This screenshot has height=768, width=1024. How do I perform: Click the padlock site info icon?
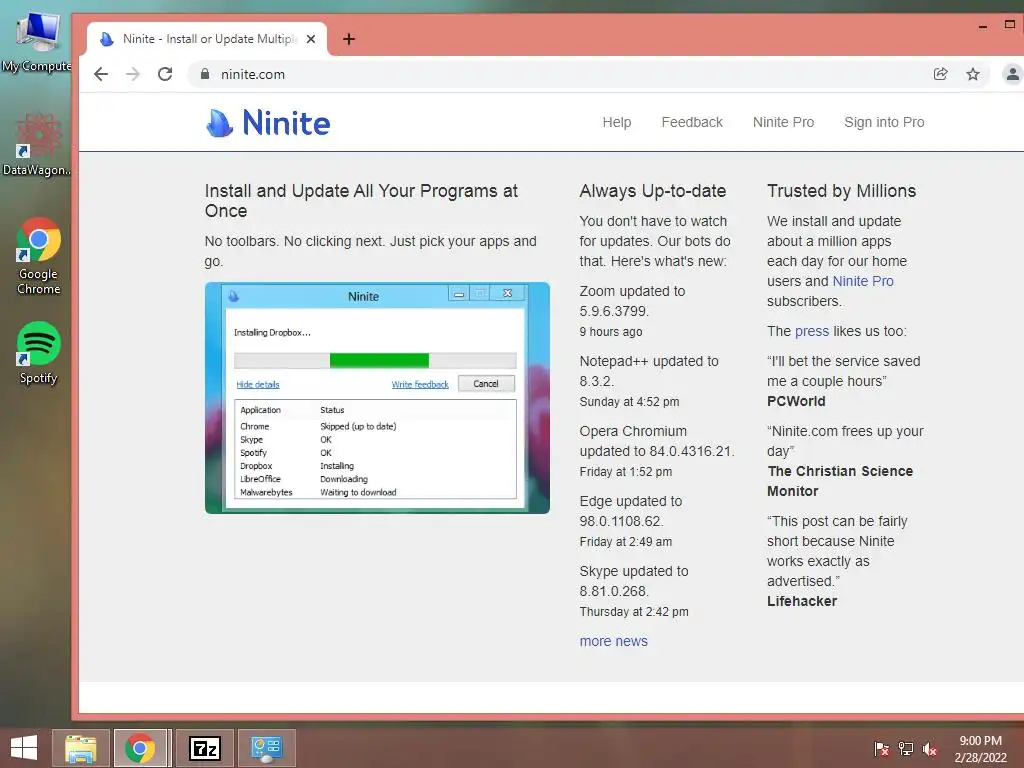[x=205, y=74]
